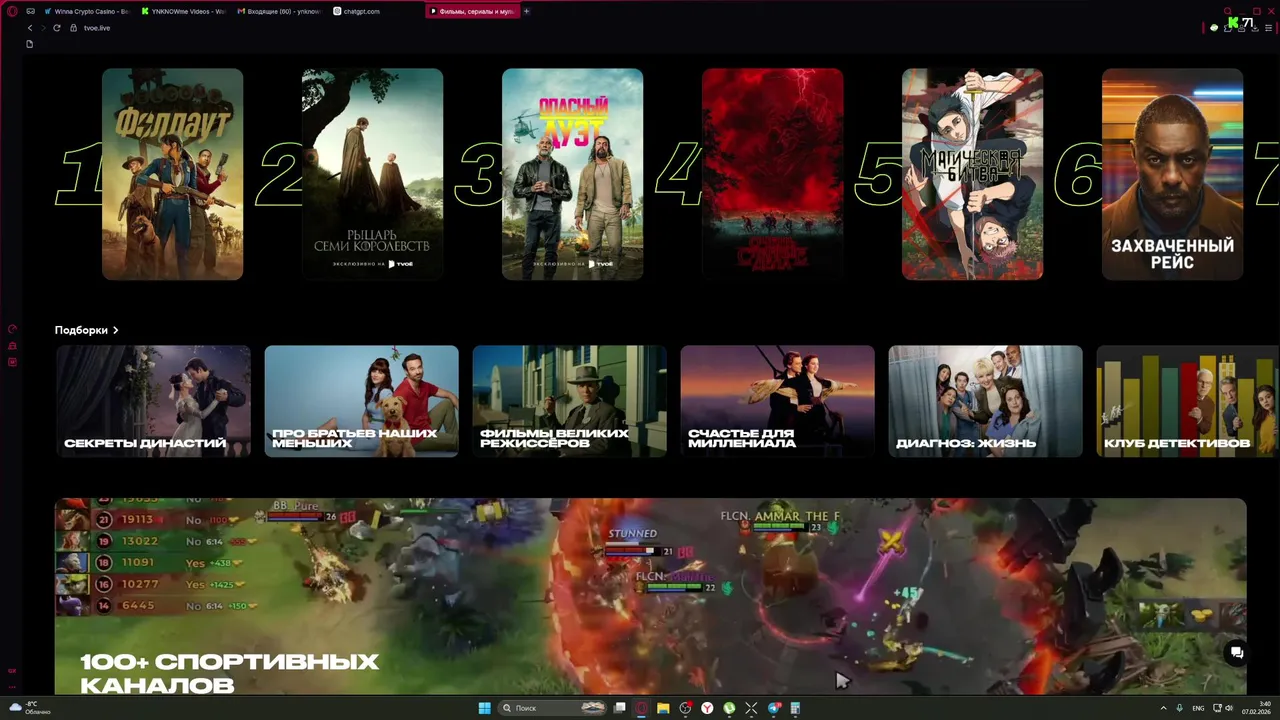The image size is (1280, 720).
Task: Open the Yandex browser taskbar icon
Action: coord(707,708)
